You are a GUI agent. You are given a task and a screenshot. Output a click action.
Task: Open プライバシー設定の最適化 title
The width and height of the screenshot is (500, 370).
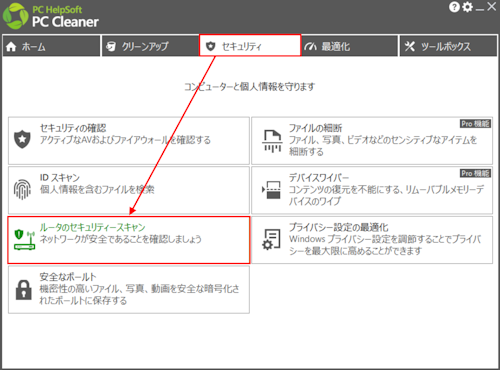click(339, 227)
